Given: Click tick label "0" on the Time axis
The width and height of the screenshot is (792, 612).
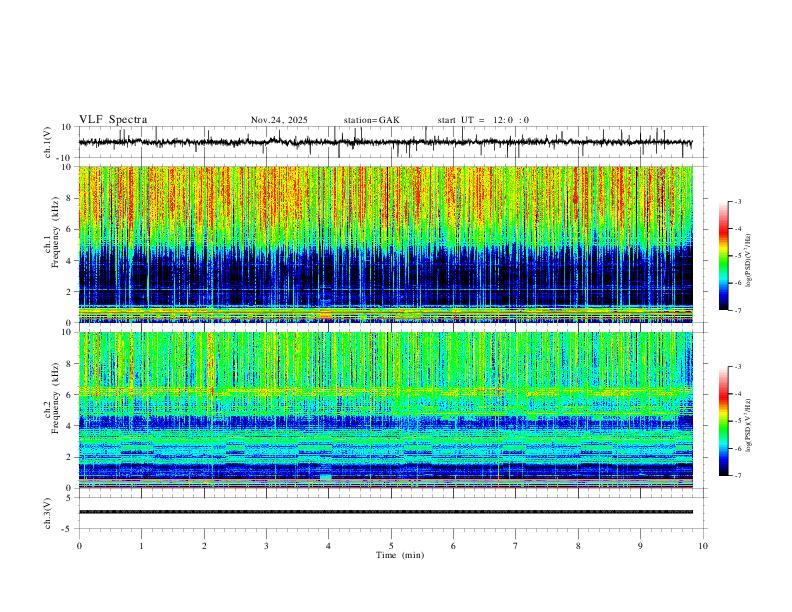Looking at the screenshot, I should (79, 546).
